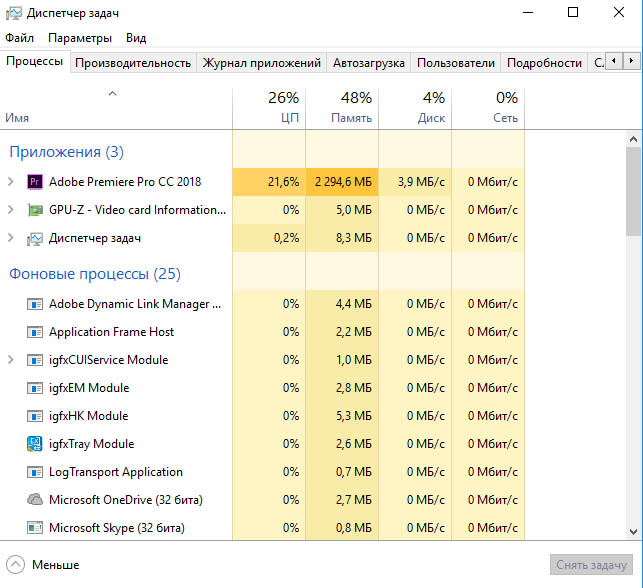Image resolution: width=643 pixels, height=588 pixels.
Task: Click the 2 294,6 МБ memory cell
Action: (342, 182)
